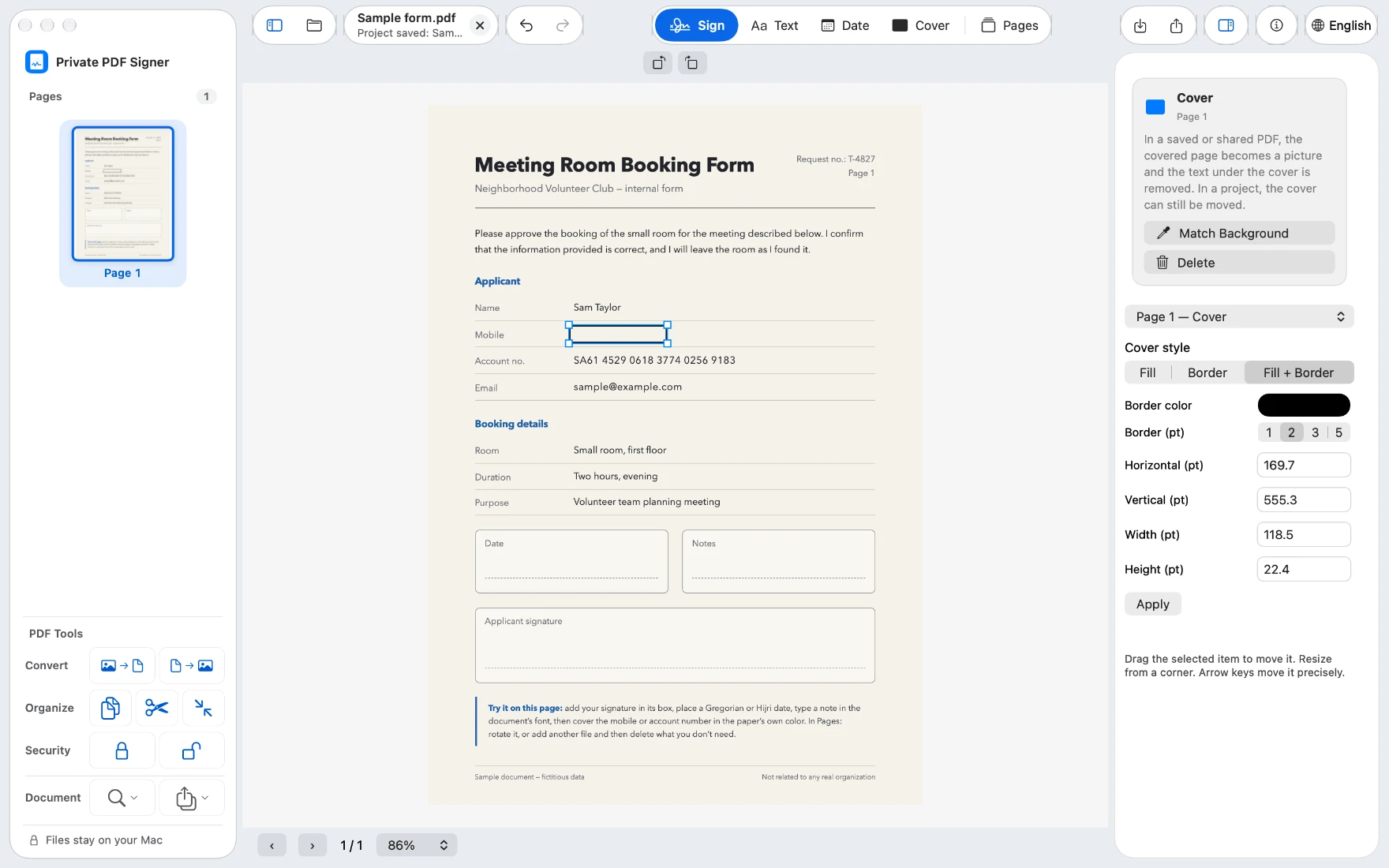1389x868 pixels.
Task: Toggle the left sidebar panel icon
Action: (x=275, y=25)
